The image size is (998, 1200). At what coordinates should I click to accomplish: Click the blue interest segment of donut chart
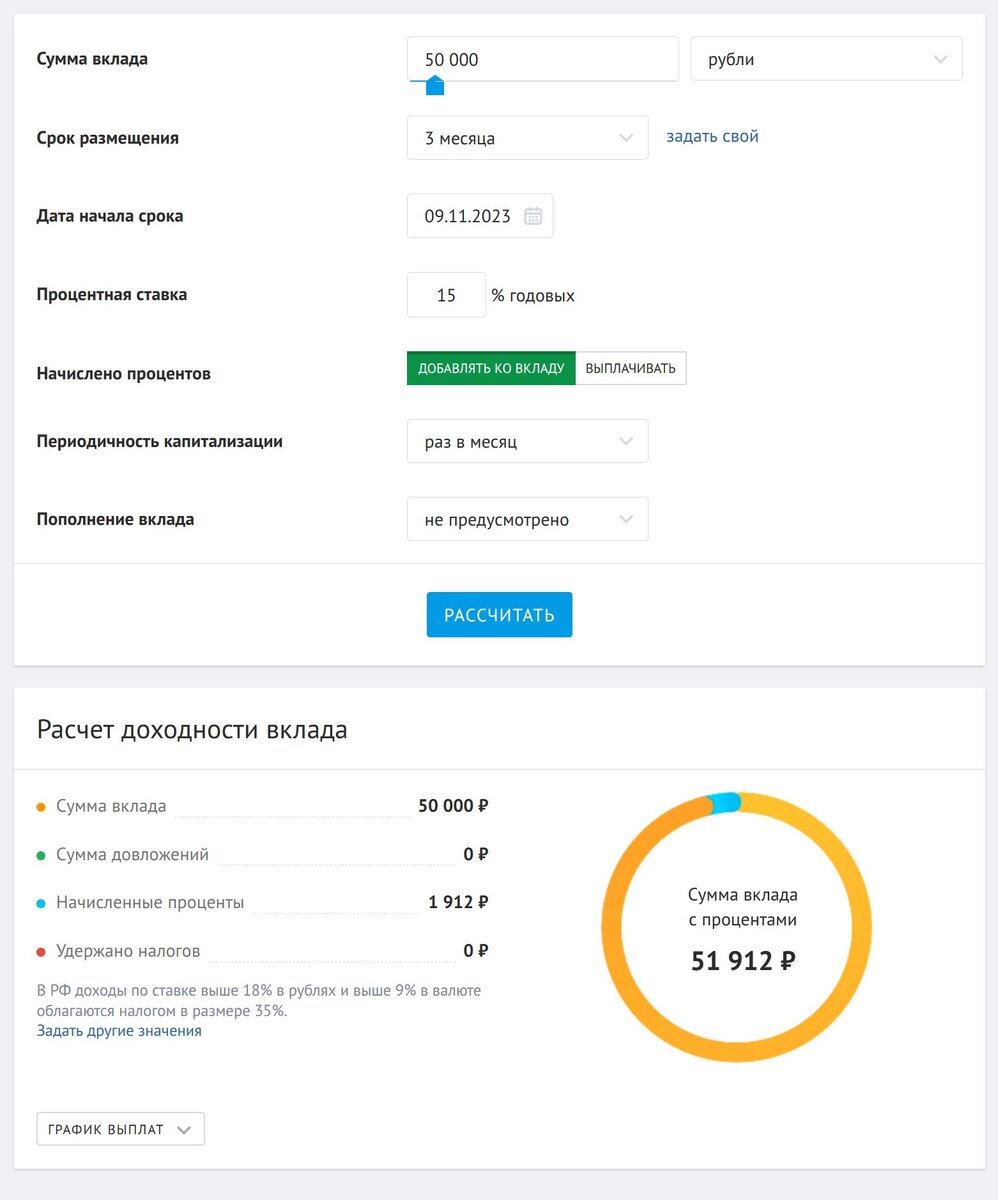[724, 803]
